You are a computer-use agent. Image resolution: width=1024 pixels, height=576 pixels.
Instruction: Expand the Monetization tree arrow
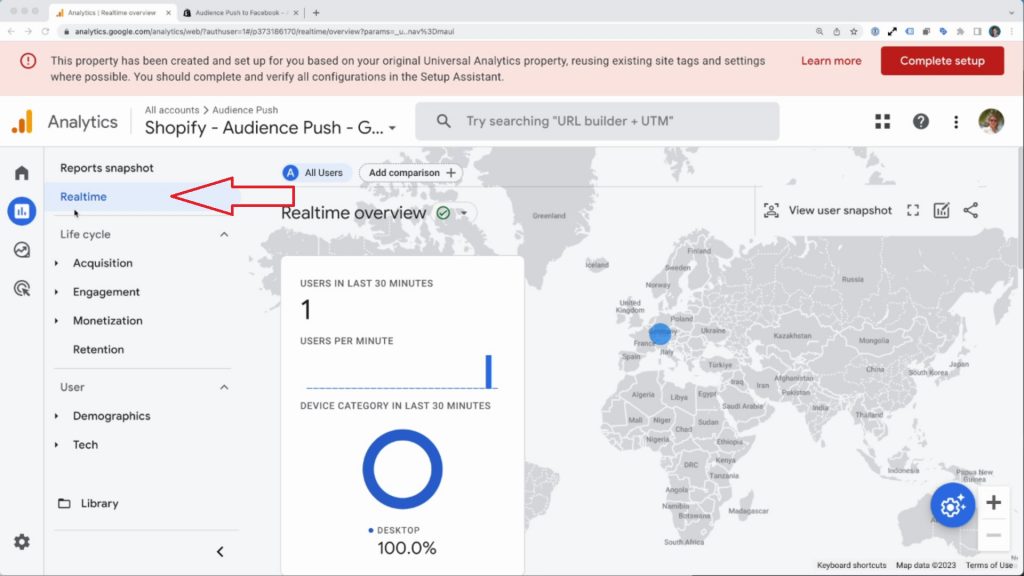(x=56, y=321)
